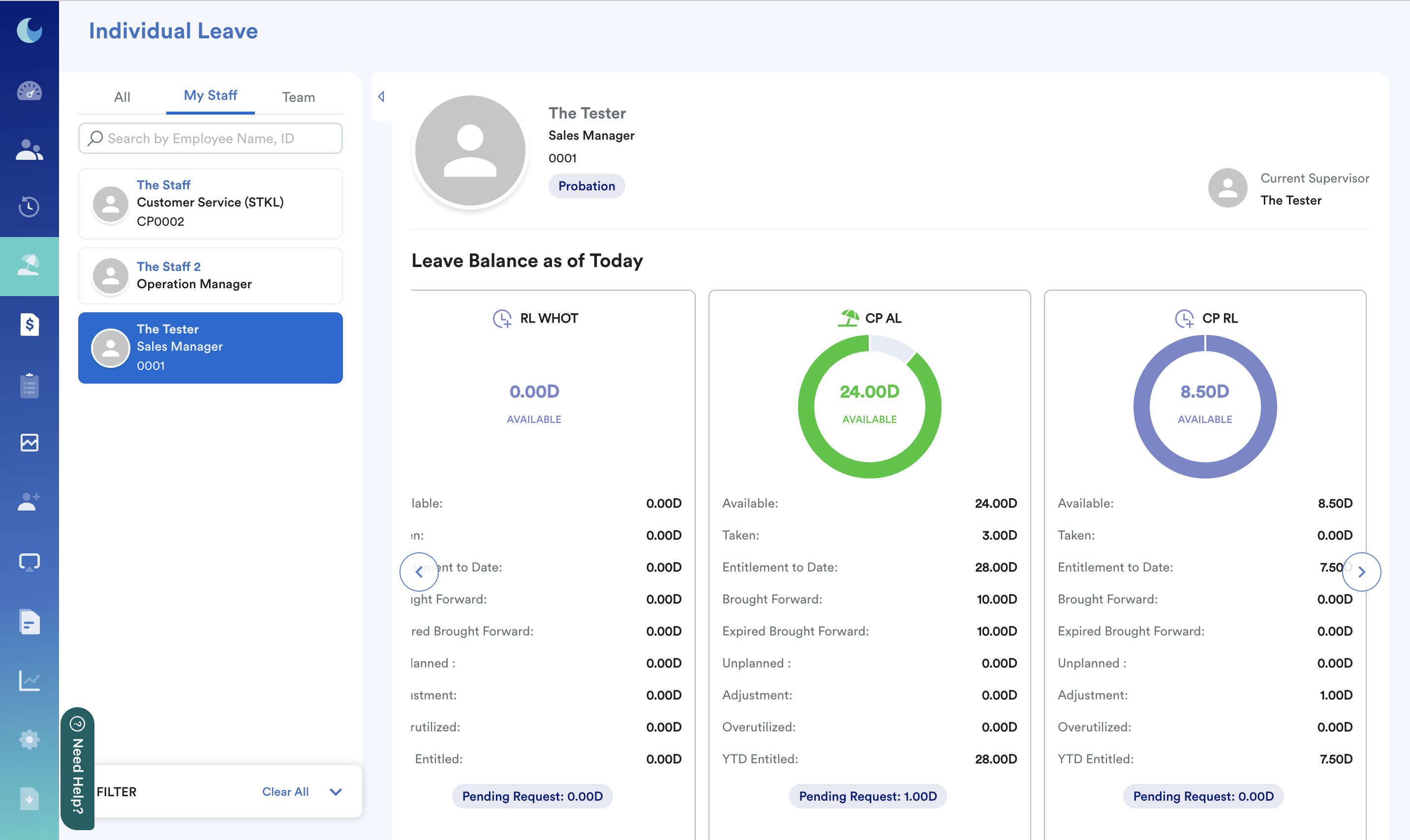
Task: Open the line chart analytics sidebar icon
Action: pos(30,680)
